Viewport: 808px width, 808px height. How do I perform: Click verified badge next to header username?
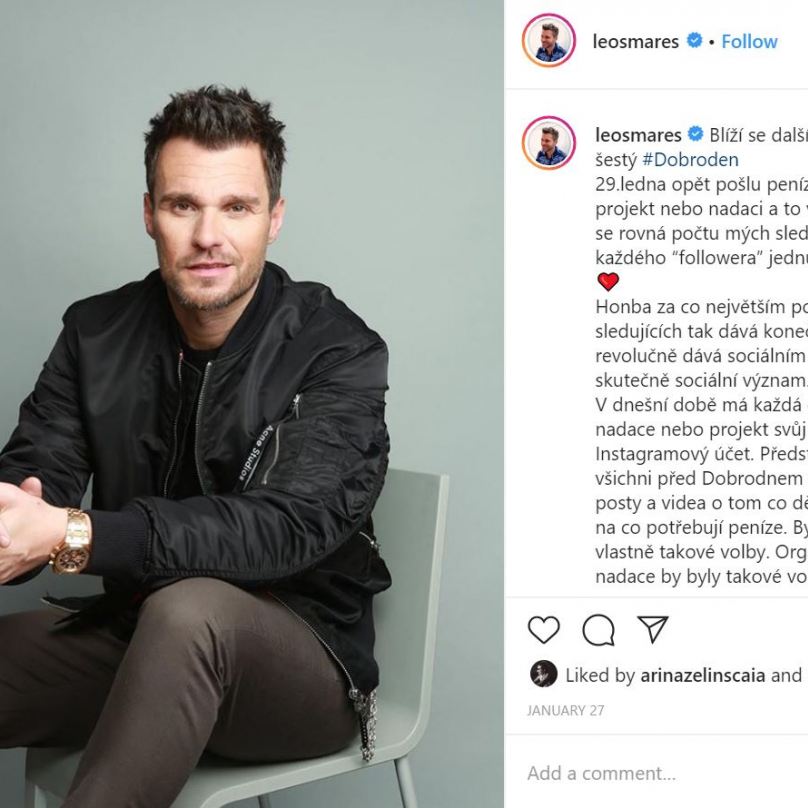[695, 40]
